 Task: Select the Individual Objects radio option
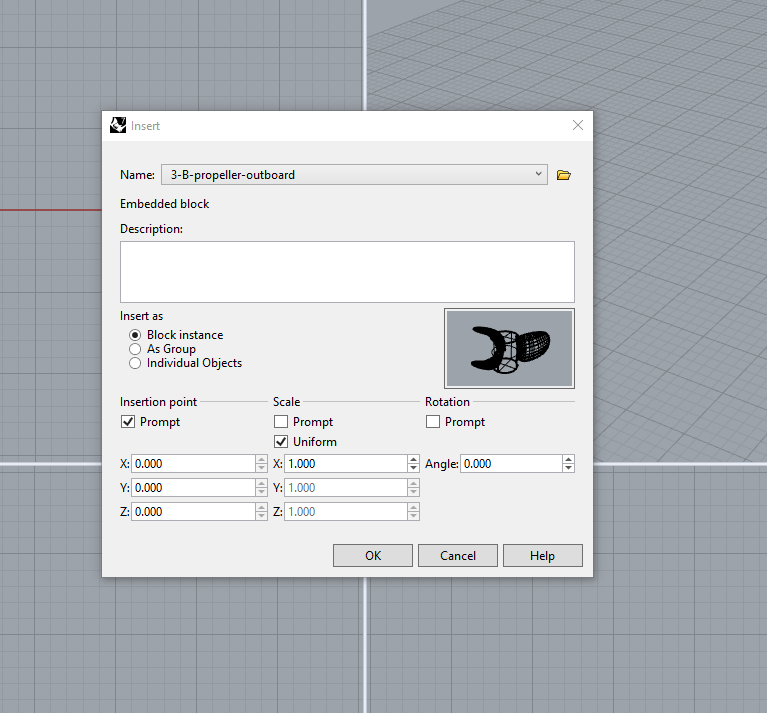tap(135, 363)
